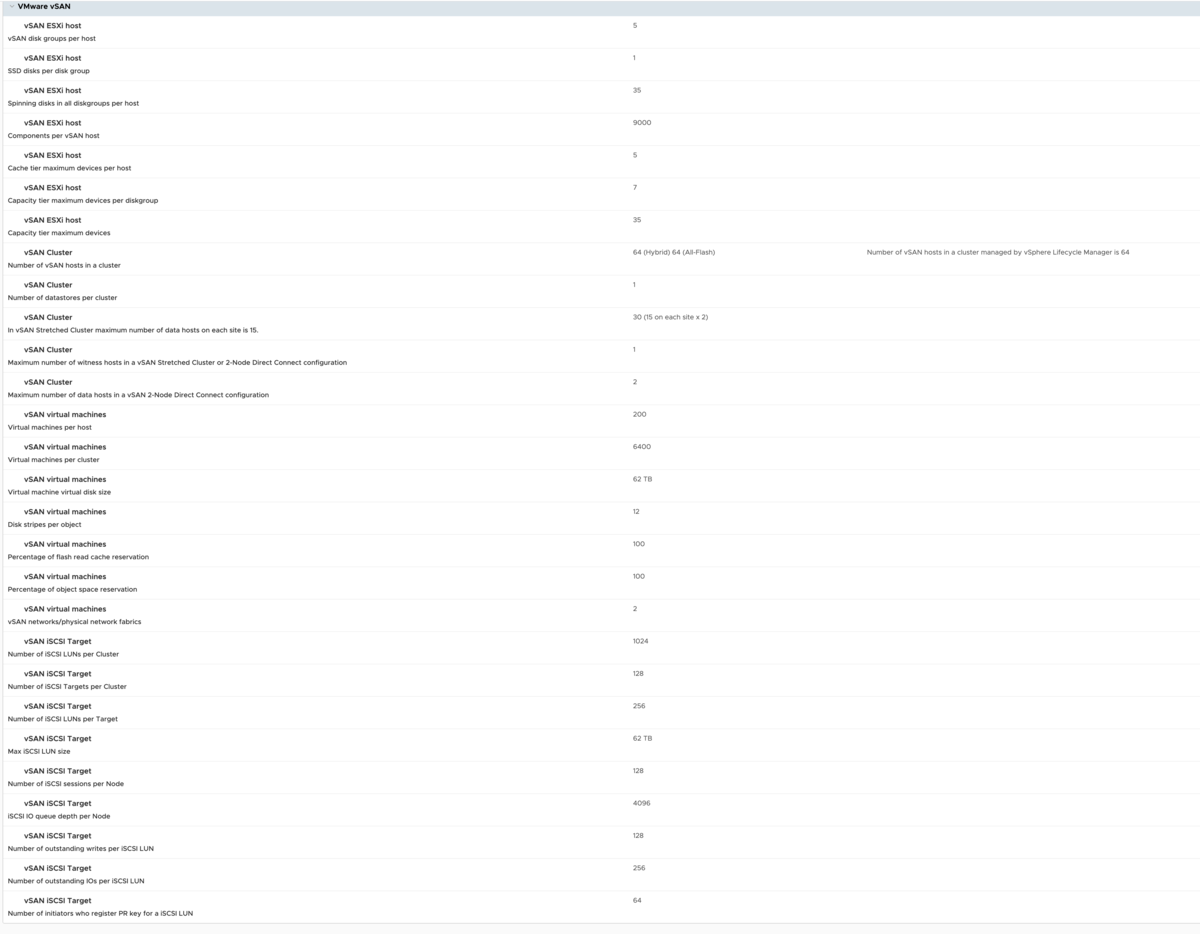Screen dimensions: 1200x934
Task: Select 'Number of iSCSI LUNs per Target'
Action: pyautogui.click(x=63, y=718)
